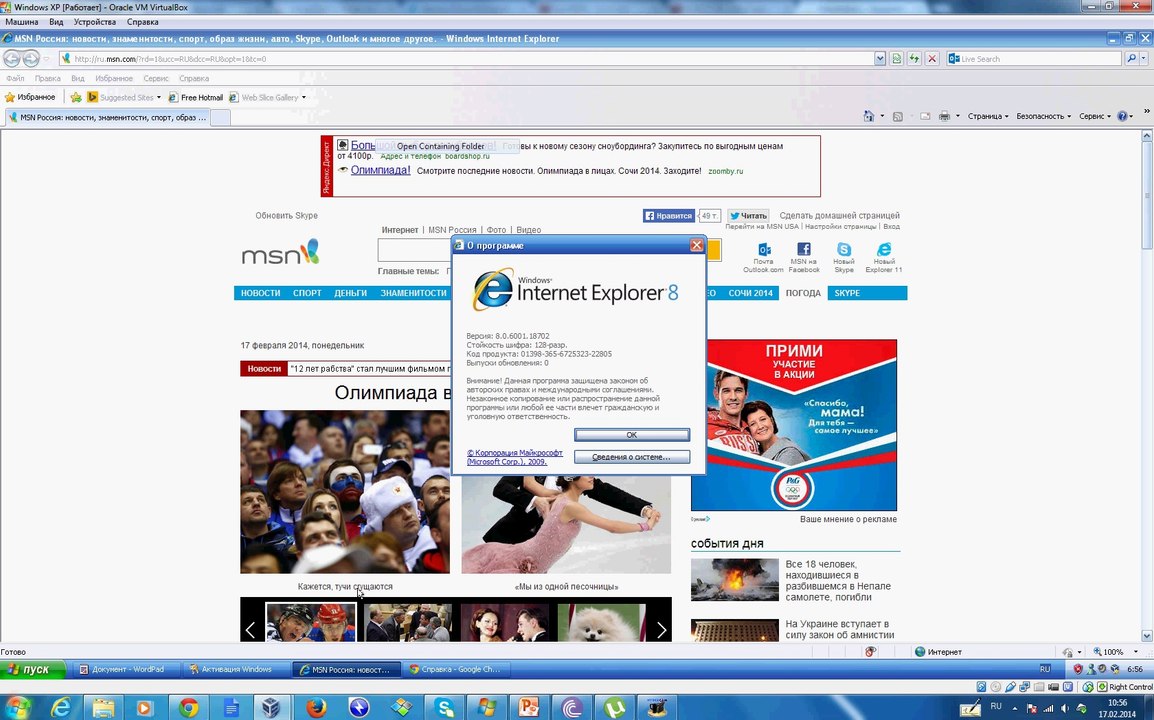The width and height of the screenshot is (1154, 720).
Task: Open Skype from the Windows taskbar
Action: click(x=445, y=707)
